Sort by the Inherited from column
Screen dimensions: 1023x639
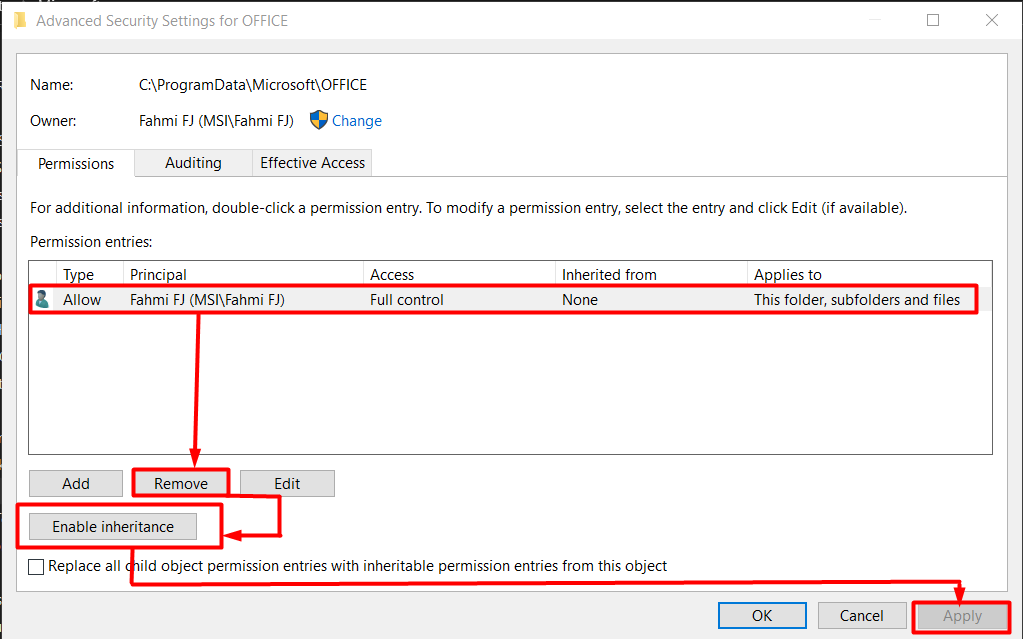[609, 274]
